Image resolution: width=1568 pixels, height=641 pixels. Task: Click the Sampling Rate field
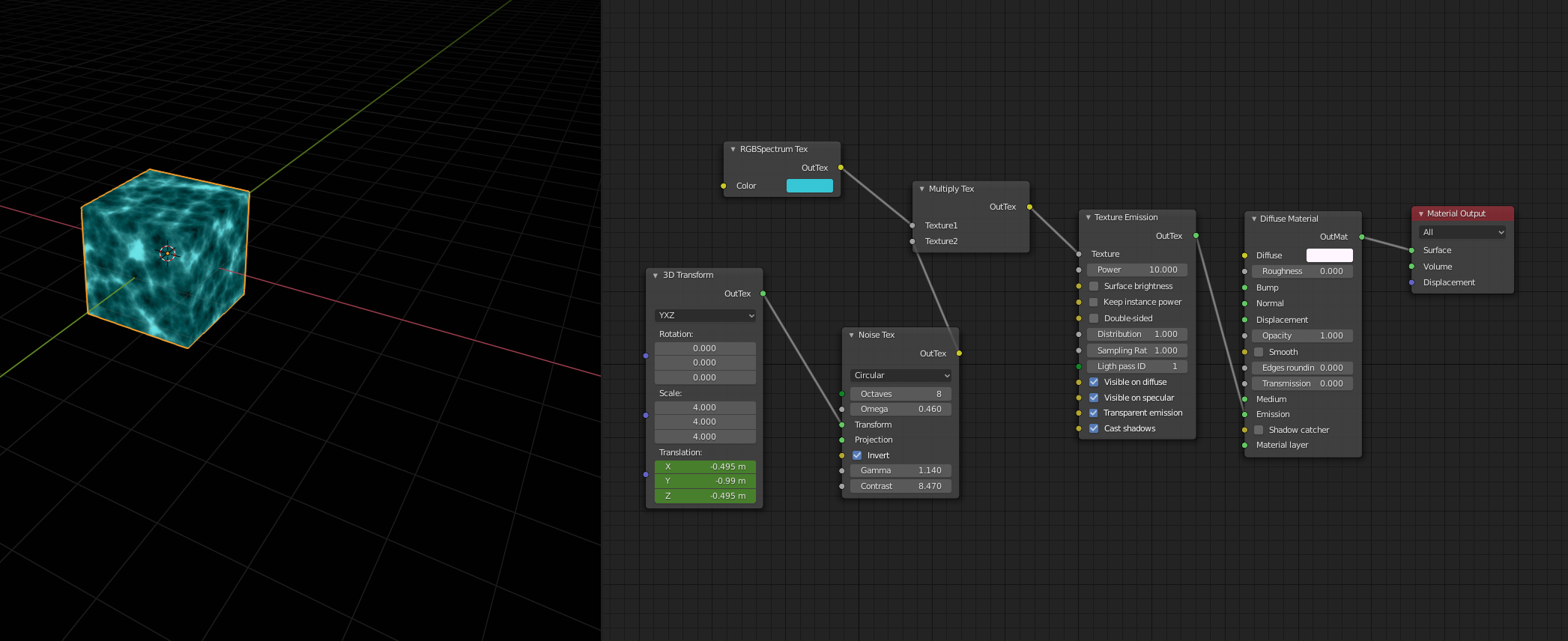1137,350
